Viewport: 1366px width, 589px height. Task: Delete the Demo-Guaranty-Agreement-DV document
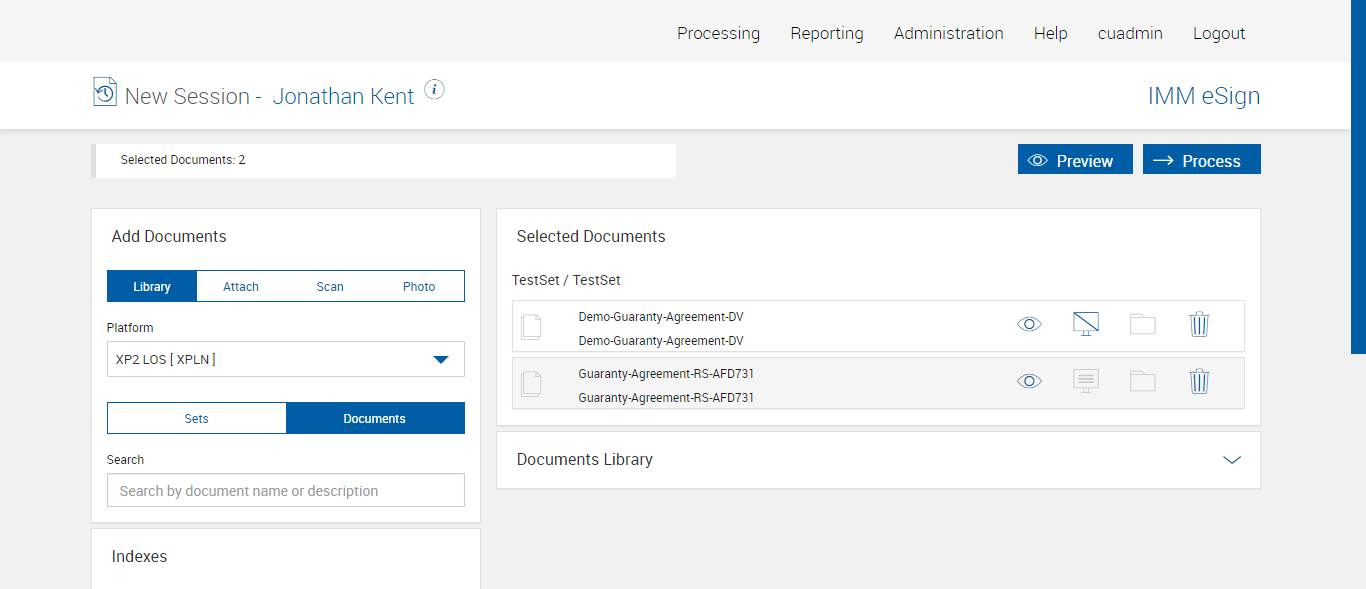(x=1199, y=324)
